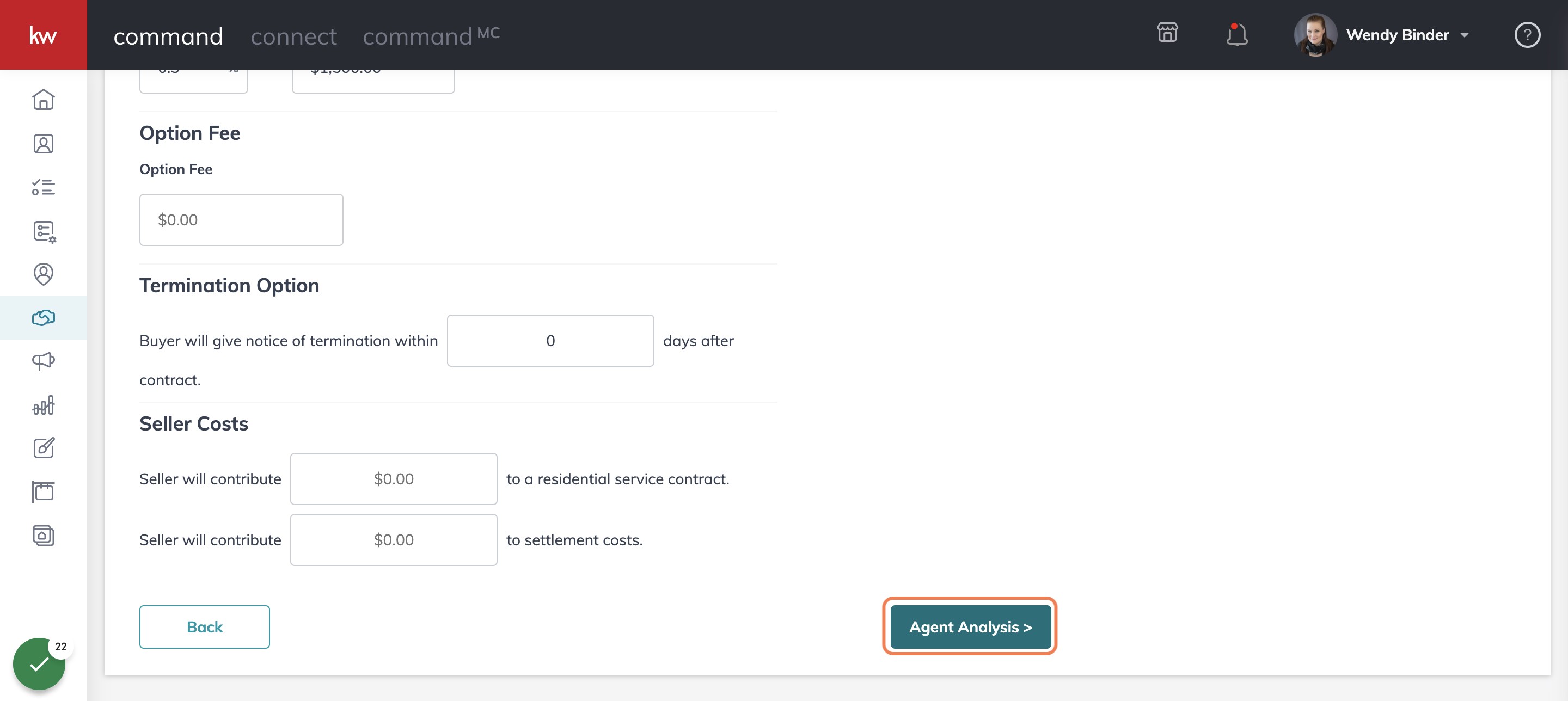Open the Reports chart sidebar icon
The image size is (1568, 701).
43,405
